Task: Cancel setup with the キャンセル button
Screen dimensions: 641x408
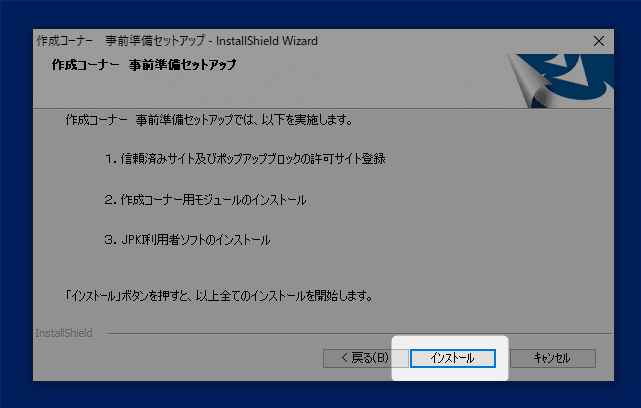Action: [x=553, y=358]
